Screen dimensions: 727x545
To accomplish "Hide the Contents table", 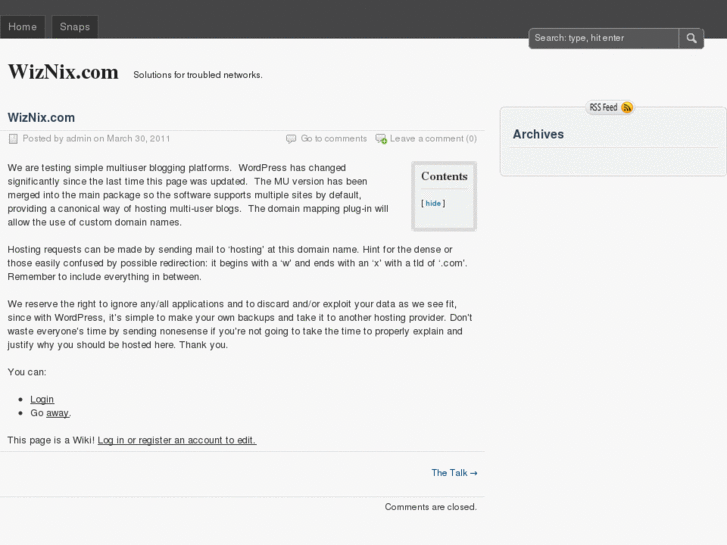I will click(x=433, y=203).
